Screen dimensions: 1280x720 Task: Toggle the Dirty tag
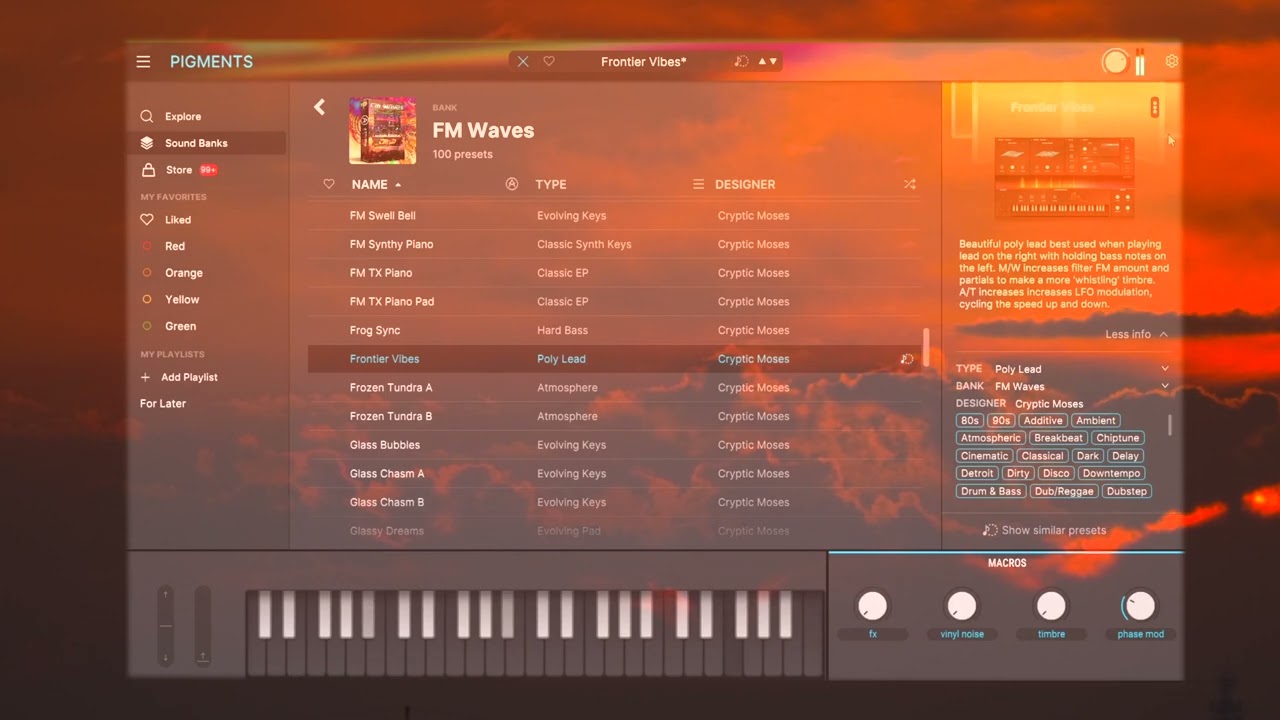tap(1018, 473)
